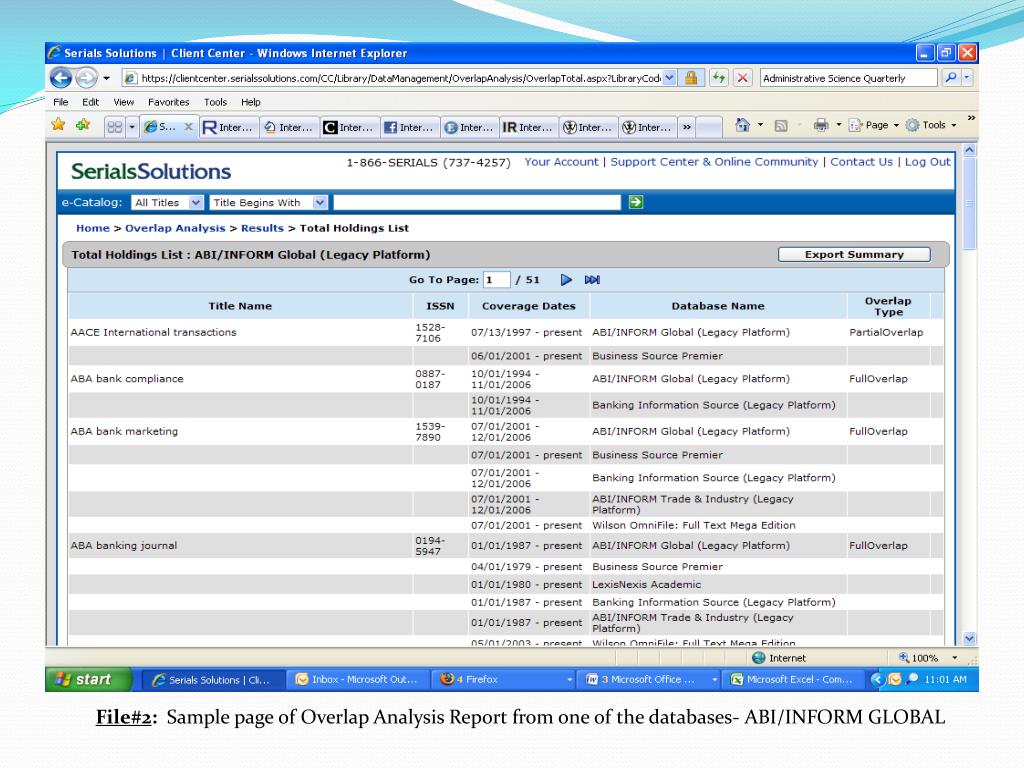The height and width of the screenshot is (768, 1024).
Task: Open the View menu
Action: tap(123, 102)
